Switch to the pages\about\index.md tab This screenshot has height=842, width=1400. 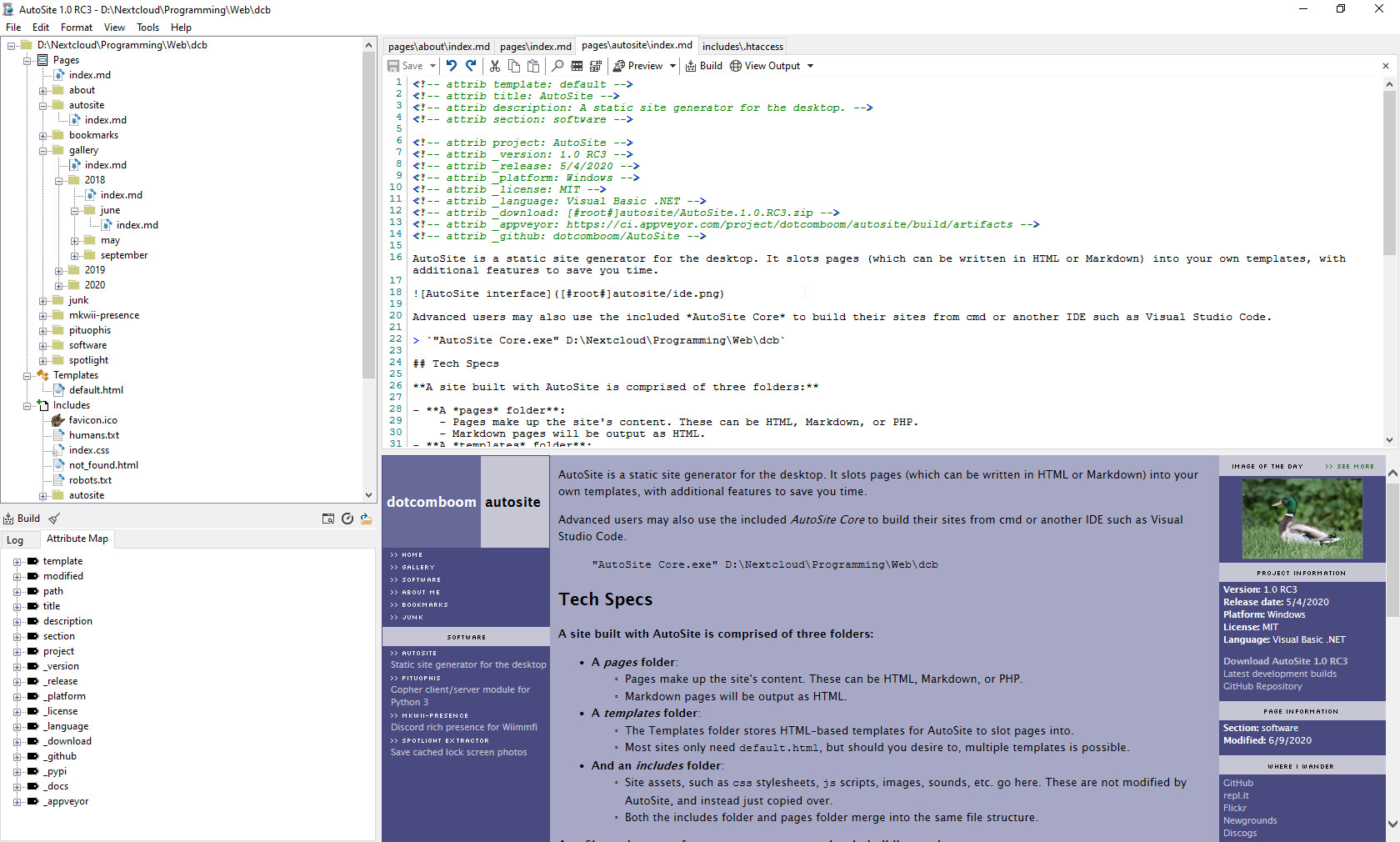point(439,47)
